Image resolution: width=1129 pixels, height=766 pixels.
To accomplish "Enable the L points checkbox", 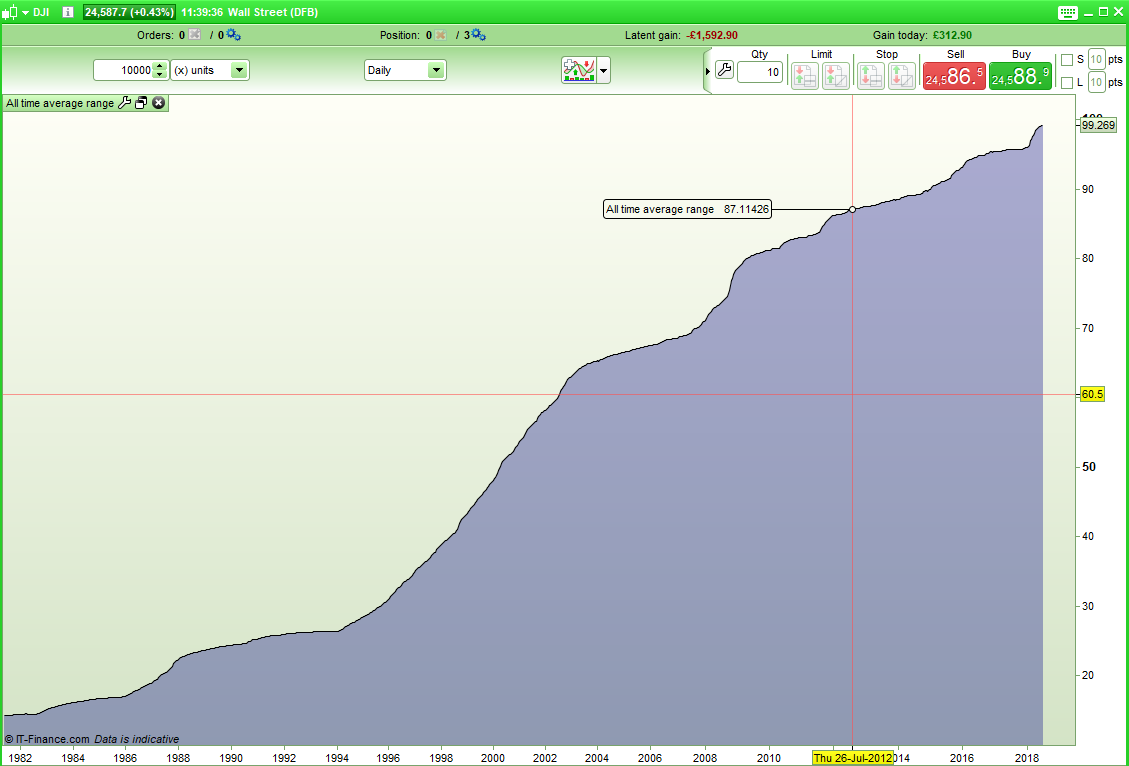I will click(x=1066, y=82).
